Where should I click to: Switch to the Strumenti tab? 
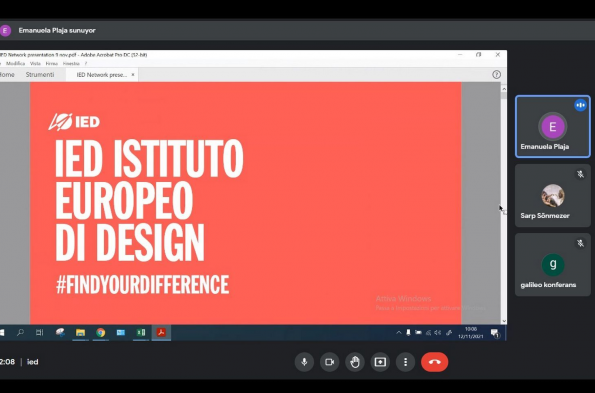(x=40, y=74)
